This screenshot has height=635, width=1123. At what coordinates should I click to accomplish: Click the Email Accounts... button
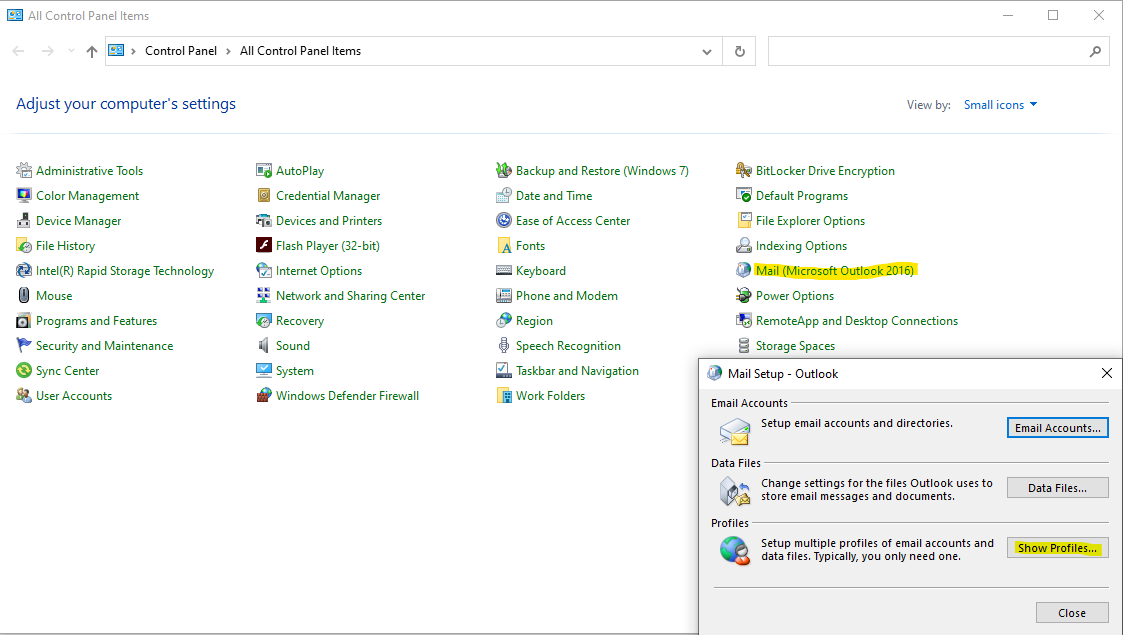[1057, 428]
